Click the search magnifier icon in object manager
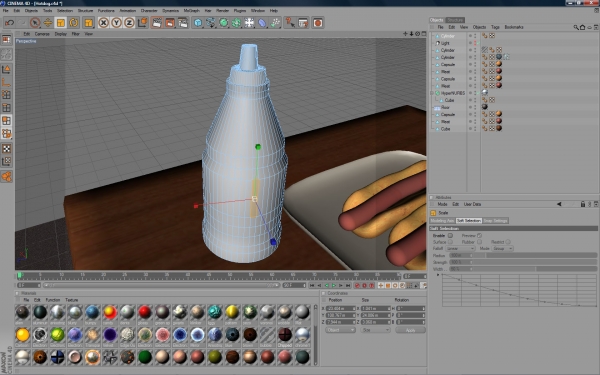The image size is (600, 375). click(x=576, y=27)
